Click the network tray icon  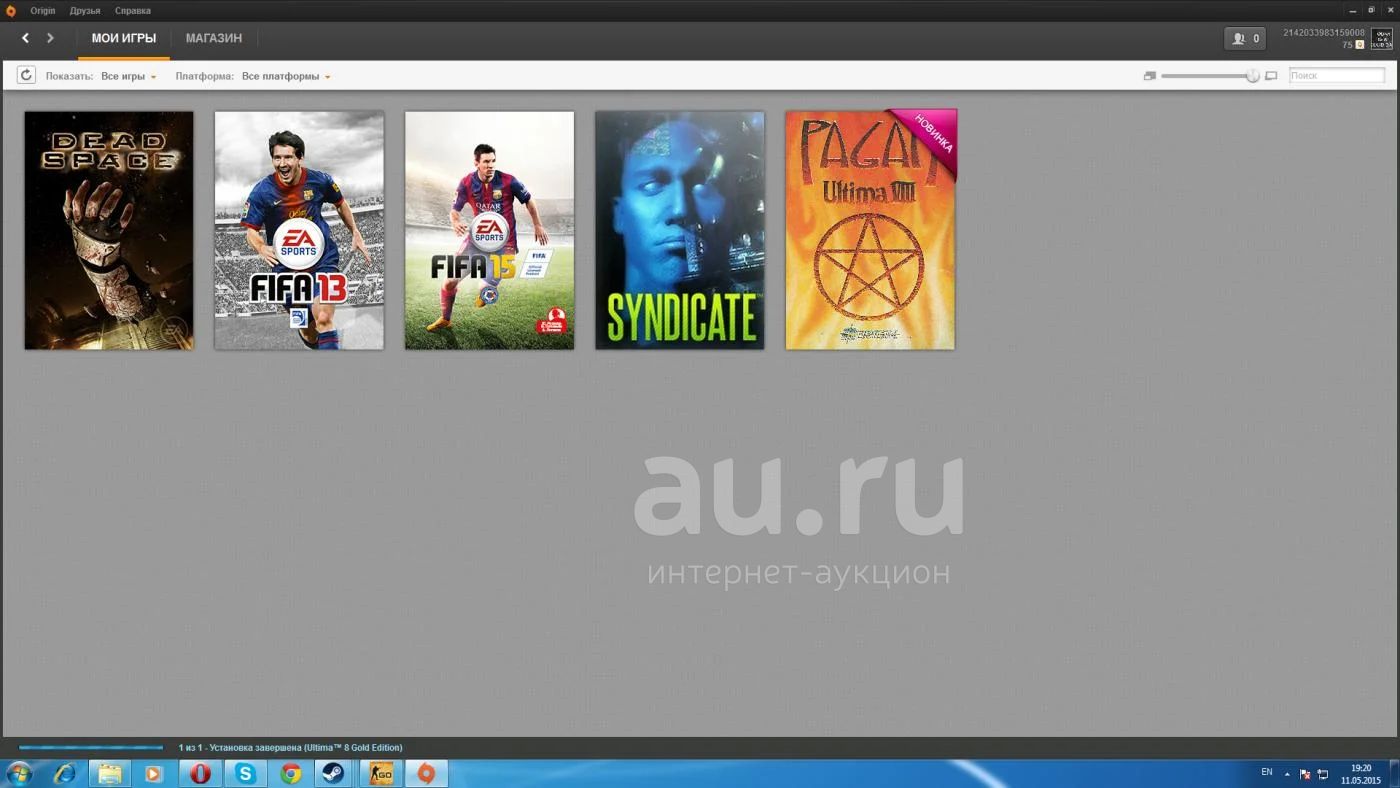point(1322,774)
